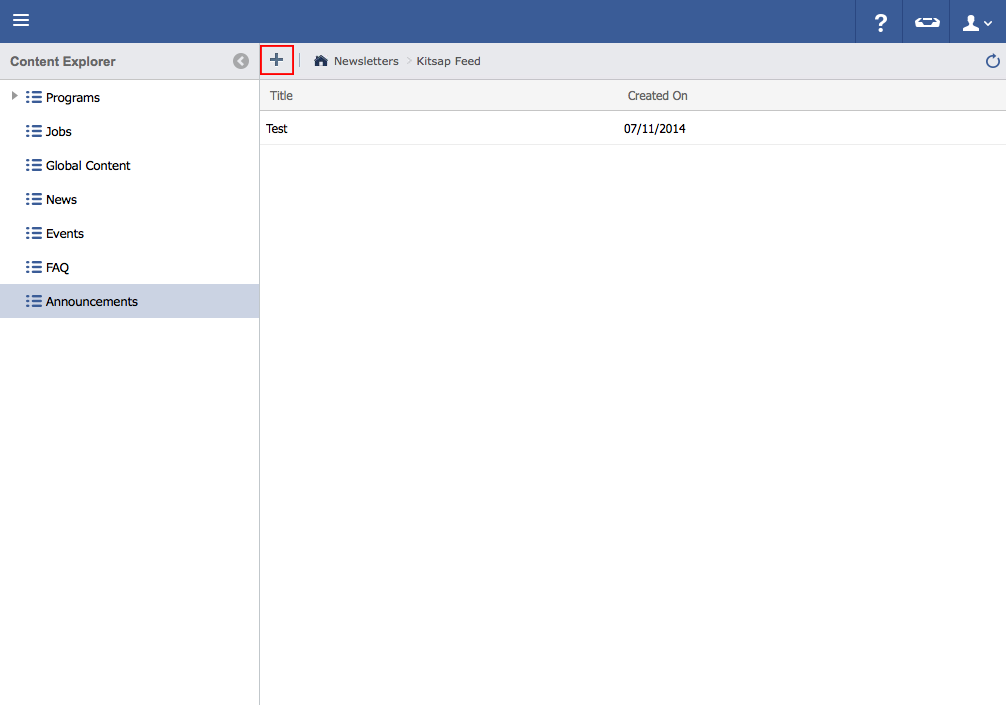
Task: Refresh the content list
Action: point(992,61)
